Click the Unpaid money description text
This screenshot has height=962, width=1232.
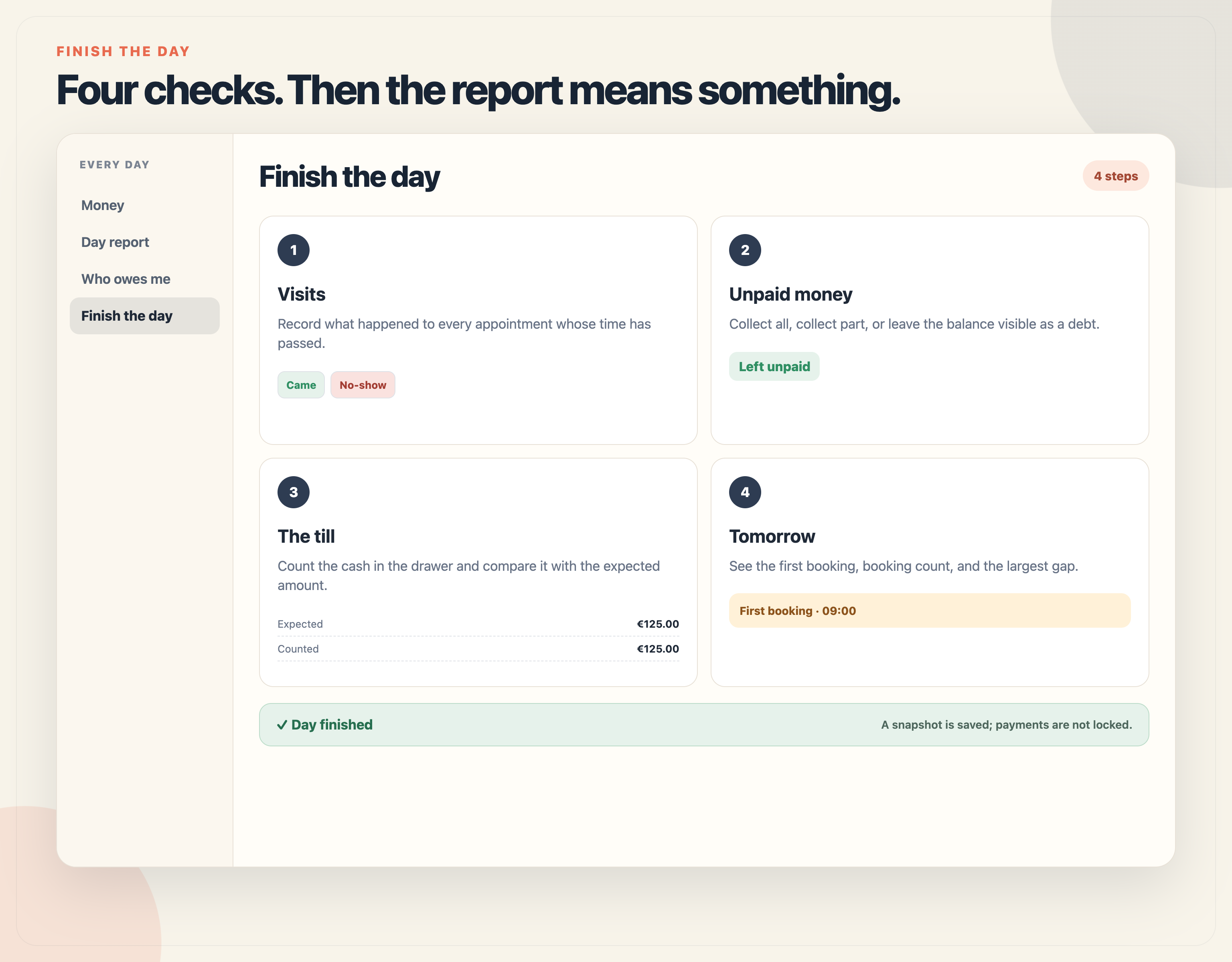(x=914, y=324)
